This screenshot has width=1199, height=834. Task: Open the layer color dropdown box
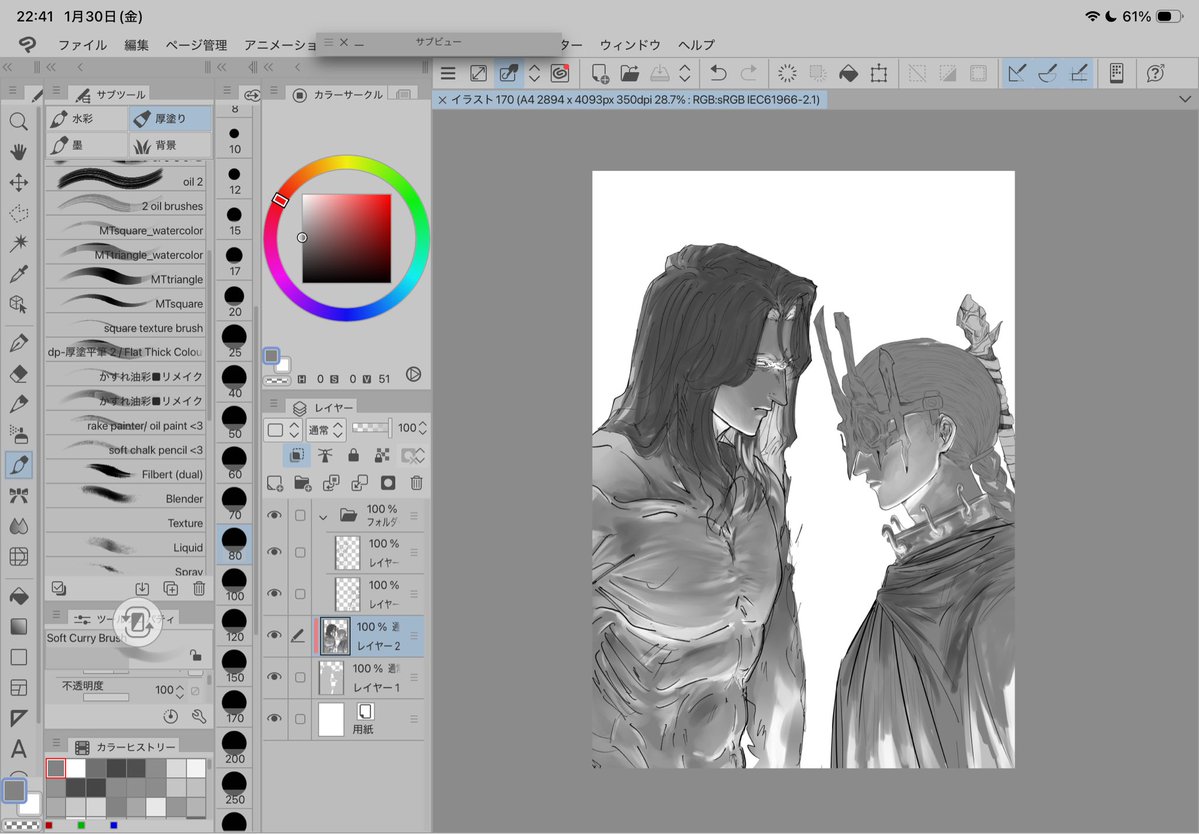pos(284,430)
